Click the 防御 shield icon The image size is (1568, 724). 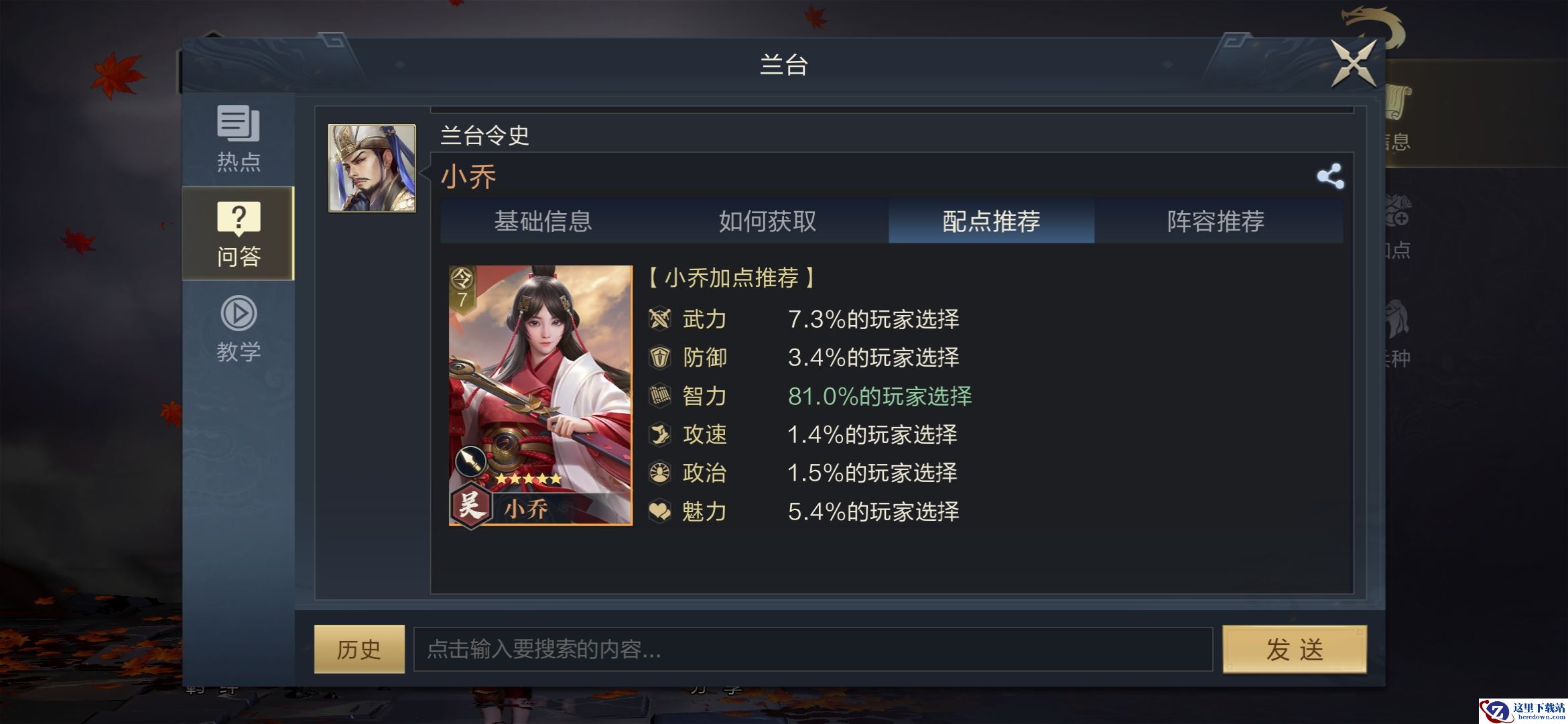pyautogui.click(x=659, y=357)
